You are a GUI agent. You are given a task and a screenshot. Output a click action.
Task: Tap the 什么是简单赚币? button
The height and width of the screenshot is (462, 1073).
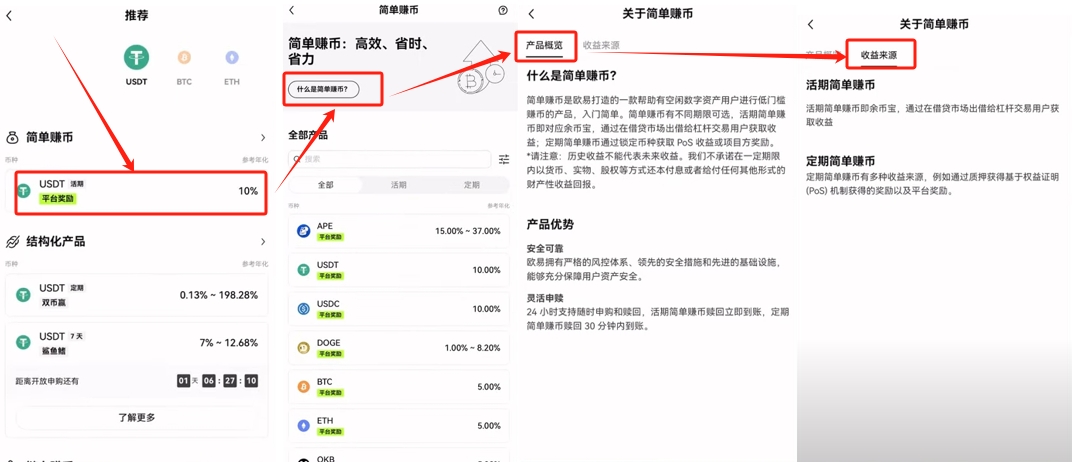tap(323, 90)
